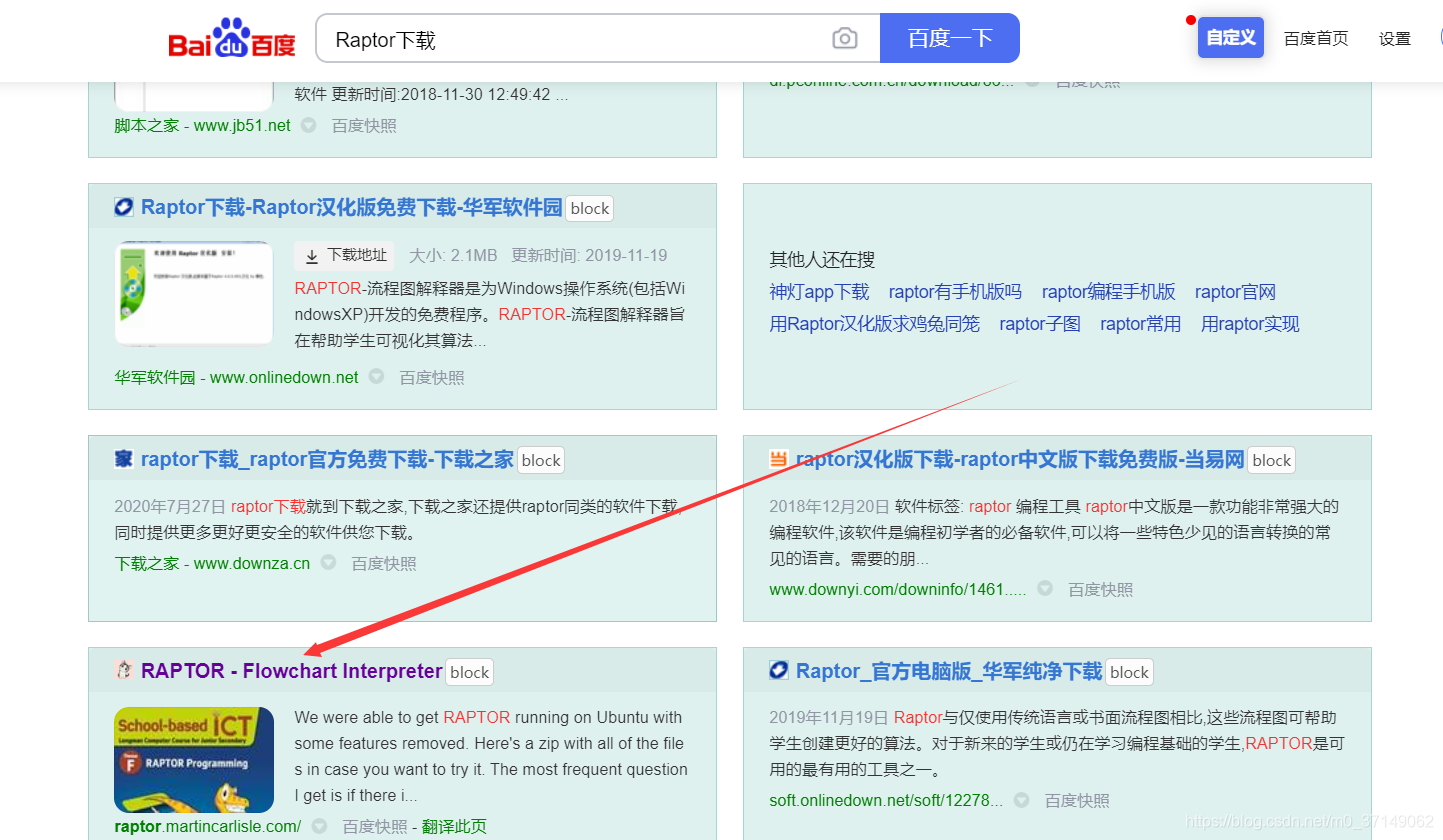The height and width of the screenshot is (840, 1443).
Task: Click related search raptor官网
Action: 1236,292
